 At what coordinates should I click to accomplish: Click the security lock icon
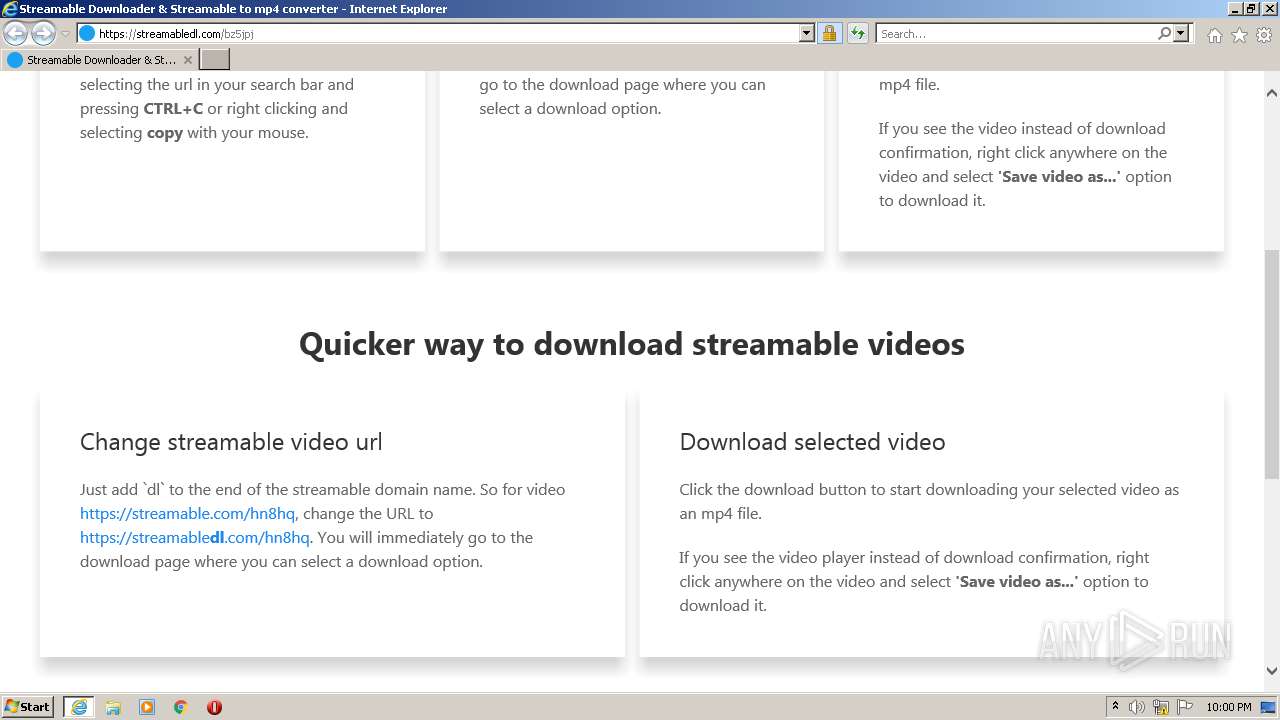(x=829, y=33)
